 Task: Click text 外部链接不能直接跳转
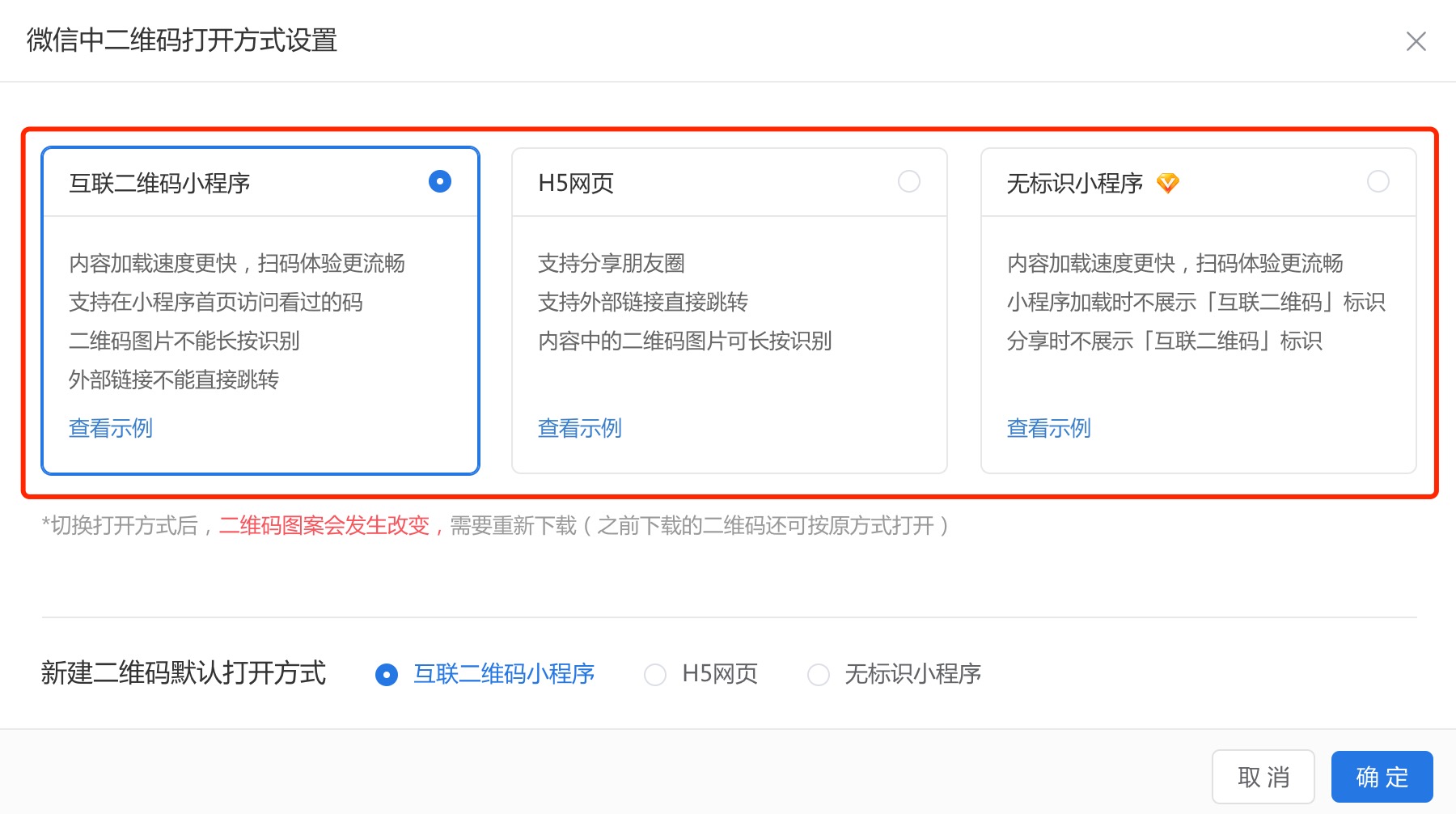point(174,379)
